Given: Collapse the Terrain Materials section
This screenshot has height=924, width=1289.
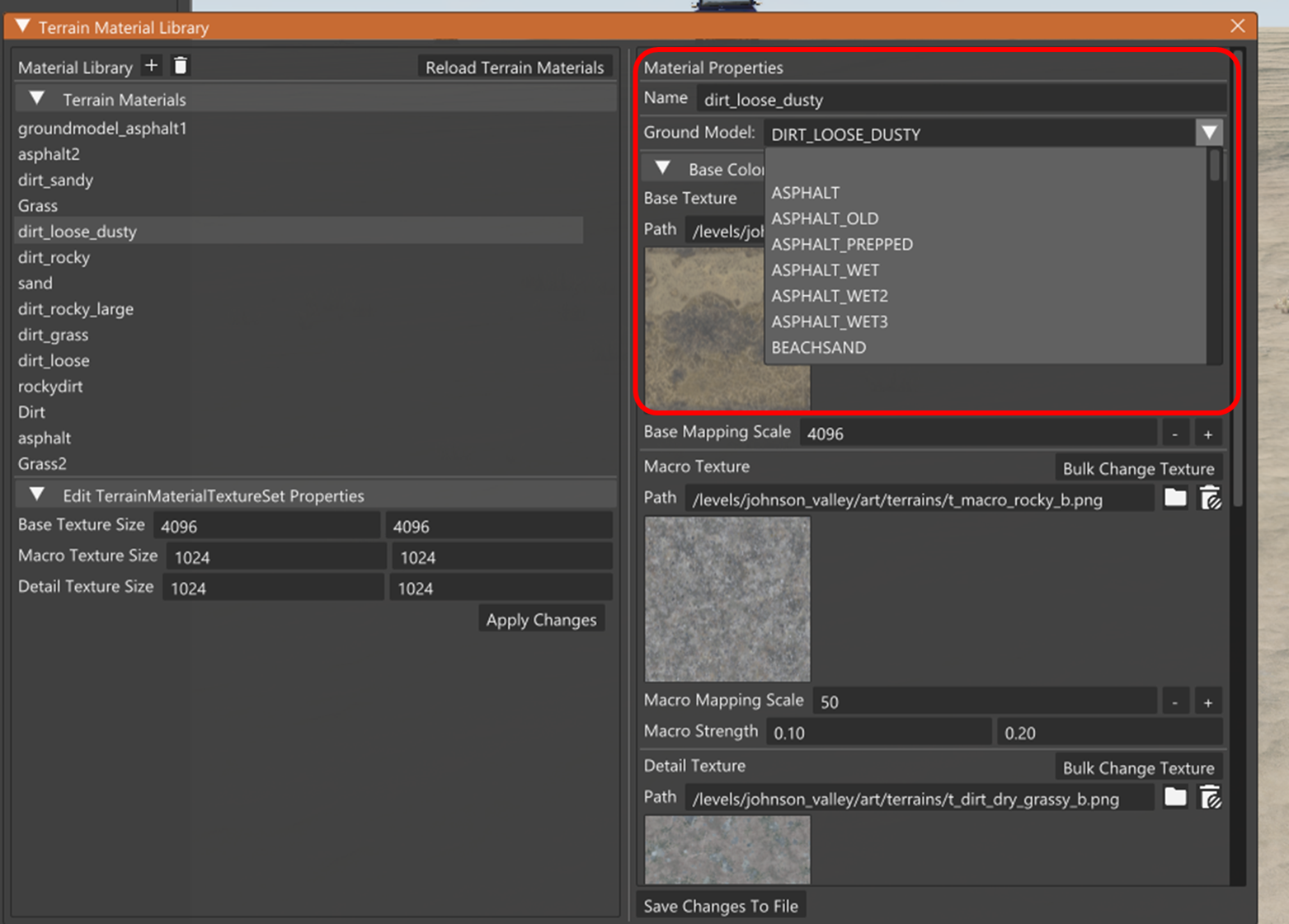Looking at the screenshot, I should (36, 98).
